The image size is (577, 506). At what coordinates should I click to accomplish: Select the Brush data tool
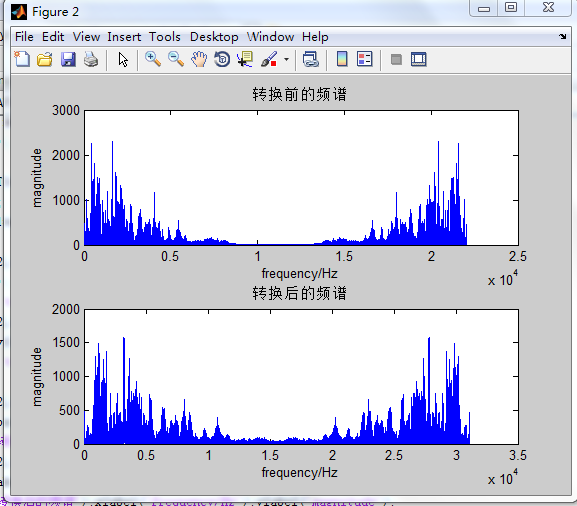point(269,59)
